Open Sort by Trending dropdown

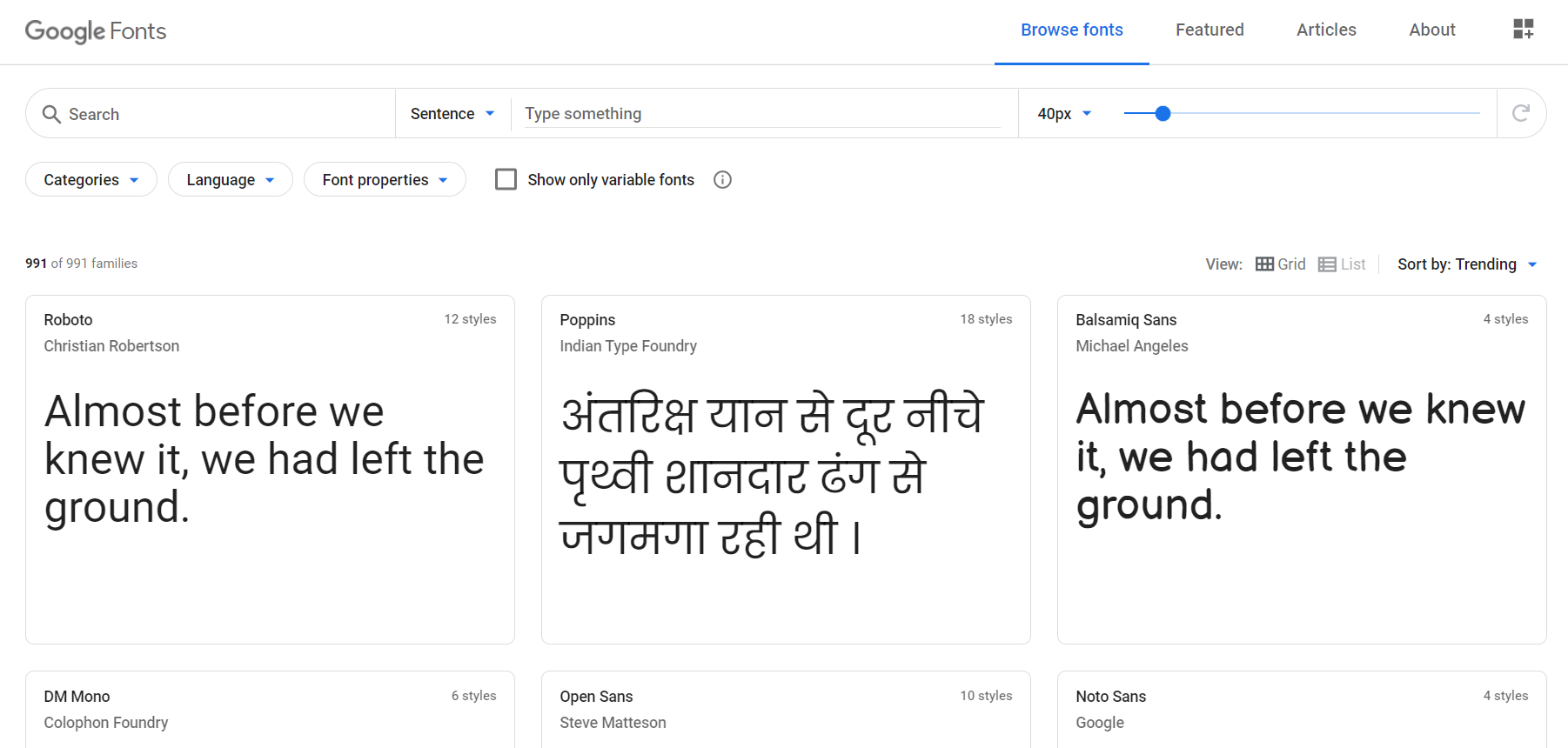[1467, 264]
